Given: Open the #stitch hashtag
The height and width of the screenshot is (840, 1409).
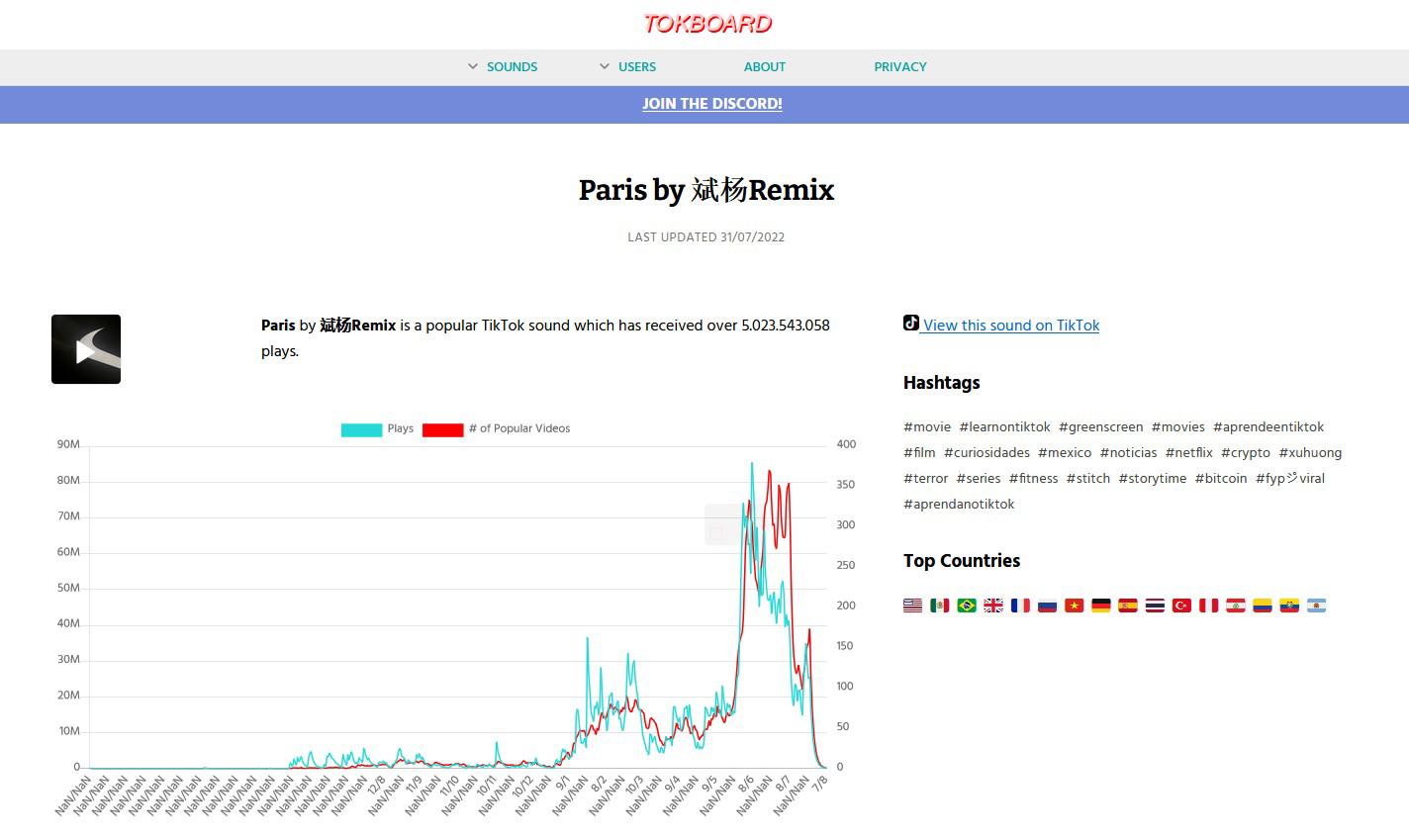Looking at the screenshot, I should coord(1088,479).
